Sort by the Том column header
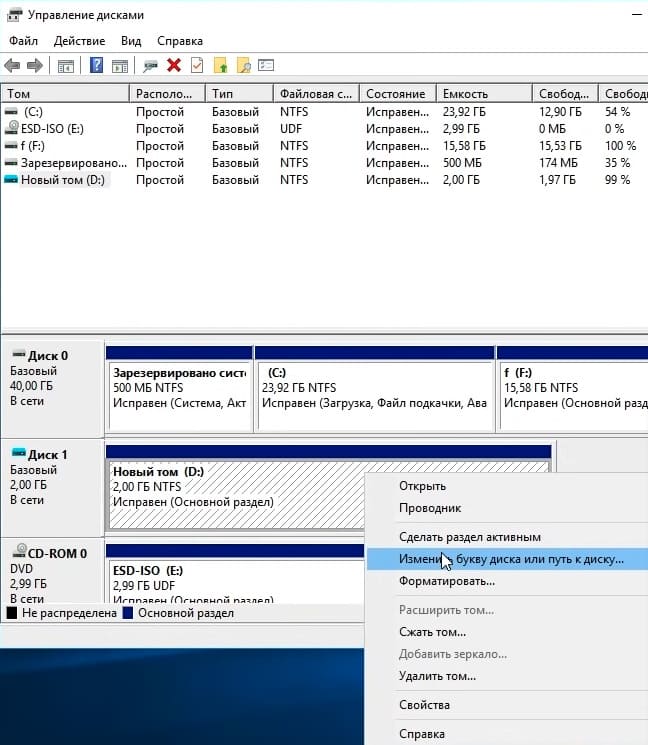Viewport: 648px width, 745px height. coord(65,94)
